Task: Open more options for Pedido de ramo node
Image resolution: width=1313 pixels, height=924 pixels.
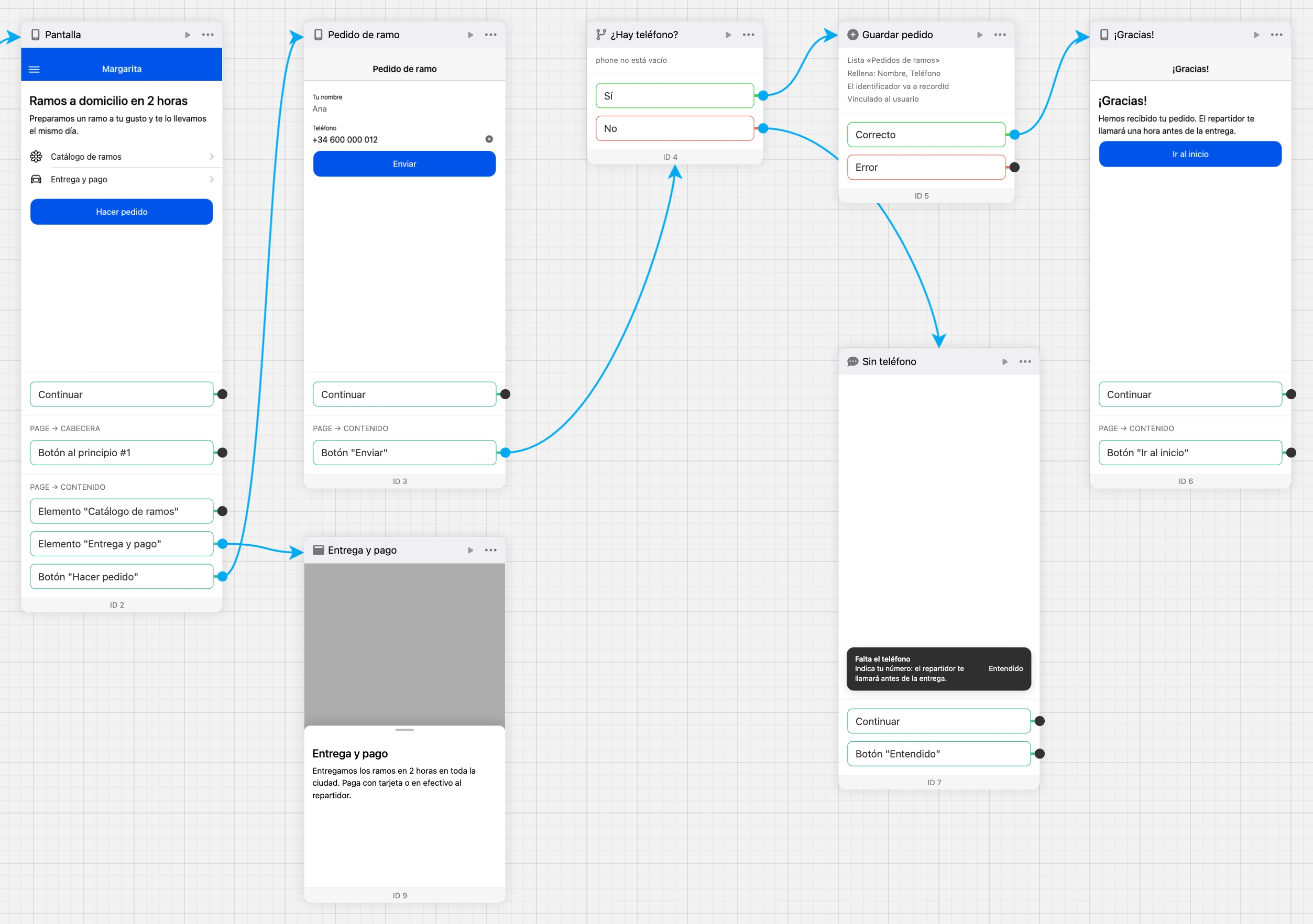Action: pos(490,35)
